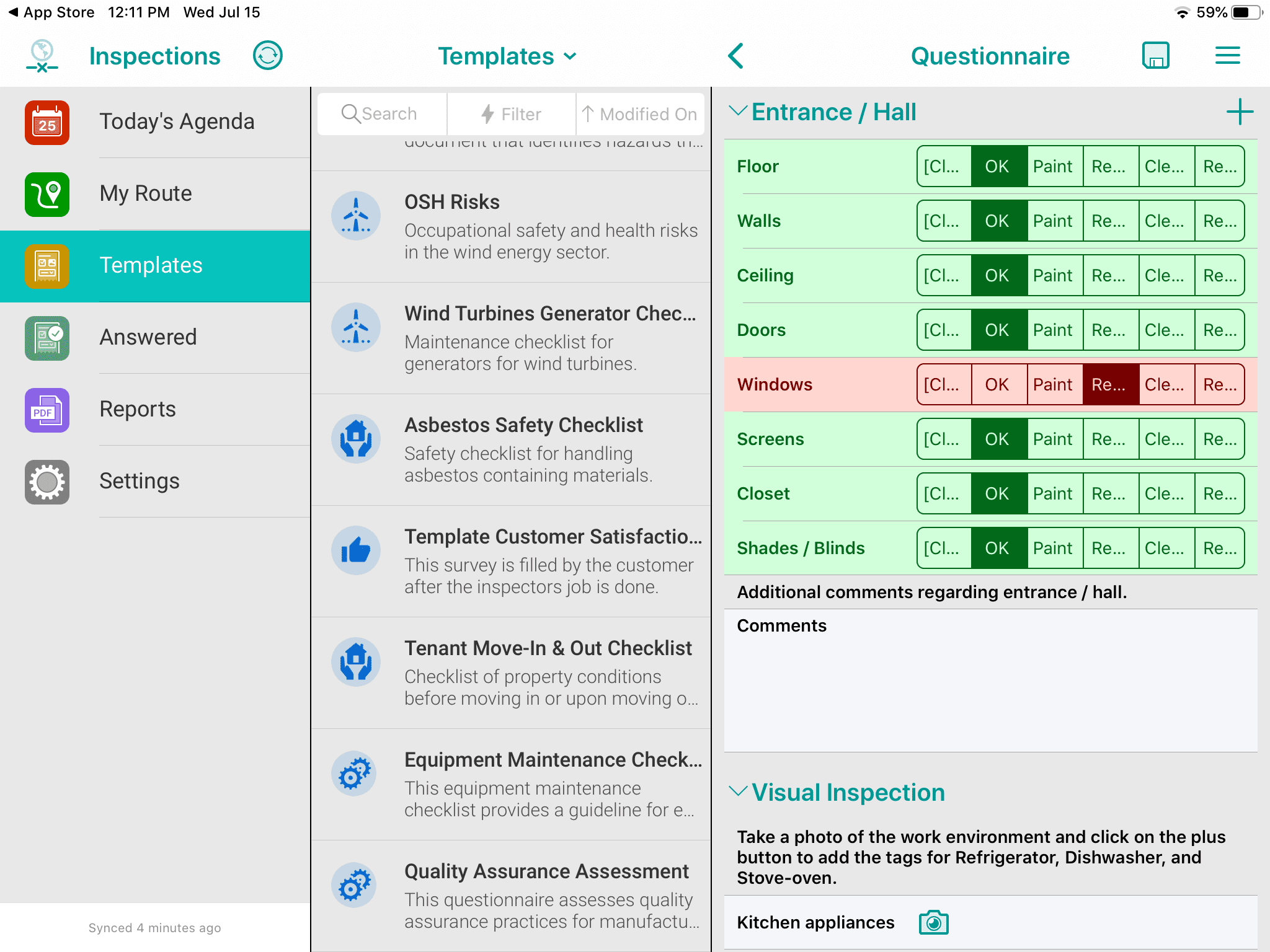
Task: Toggle Windows row red Repair status
Action: (x=1108, y=384)
